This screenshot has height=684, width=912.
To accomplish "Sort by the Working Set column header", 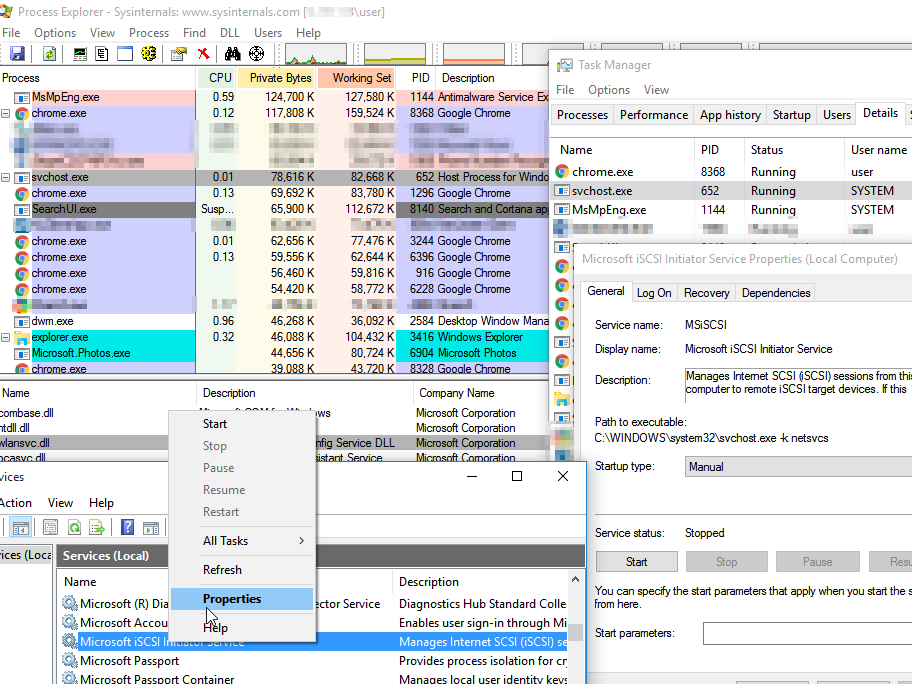I will click(x=357, y=78).
